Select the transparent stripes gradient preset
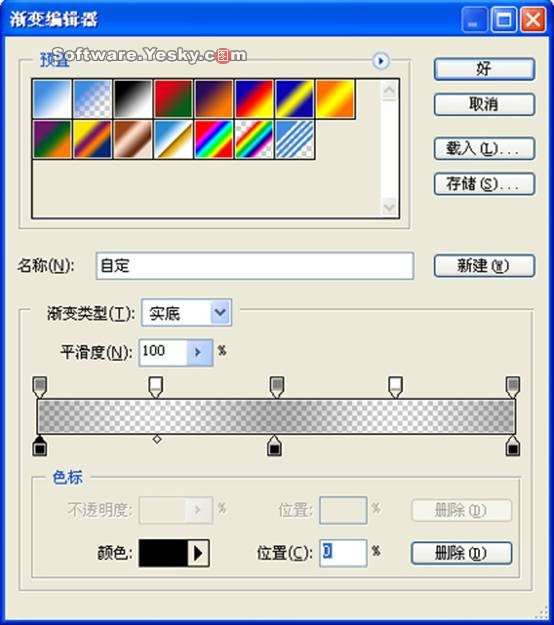Image resolution: width=554 pixels, height=625 pixels. click(x=295, y=140)
